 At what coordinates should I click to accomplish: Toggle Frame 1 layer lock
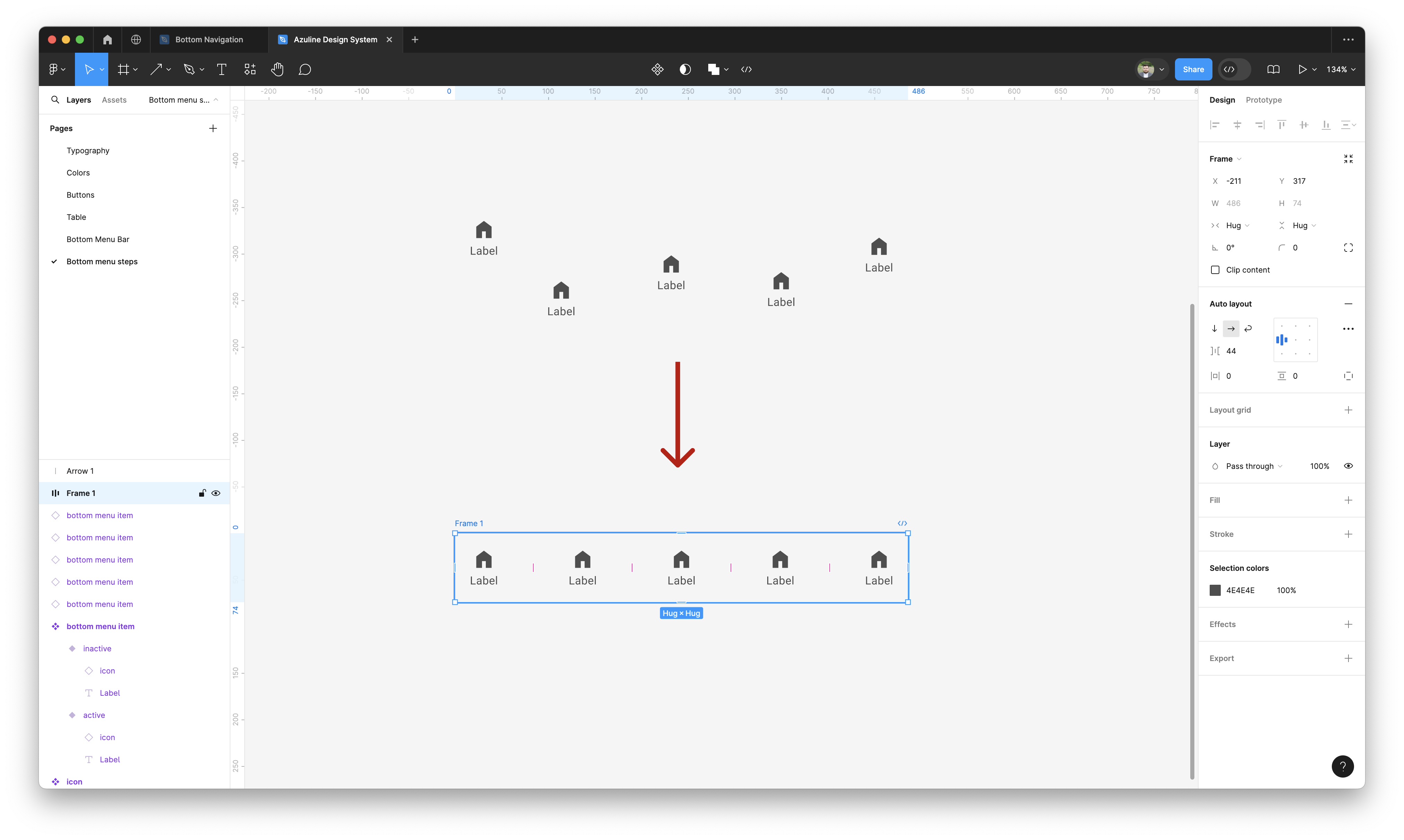202,493
